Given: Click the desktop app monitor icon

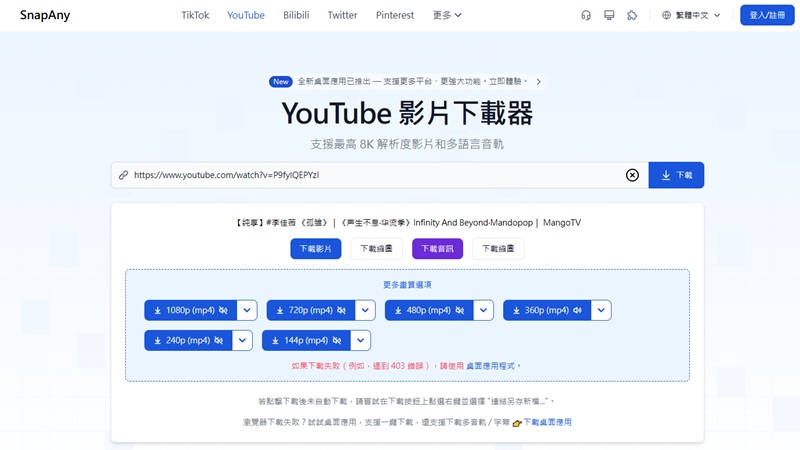Looking at the screenshot, I should 609,15.
